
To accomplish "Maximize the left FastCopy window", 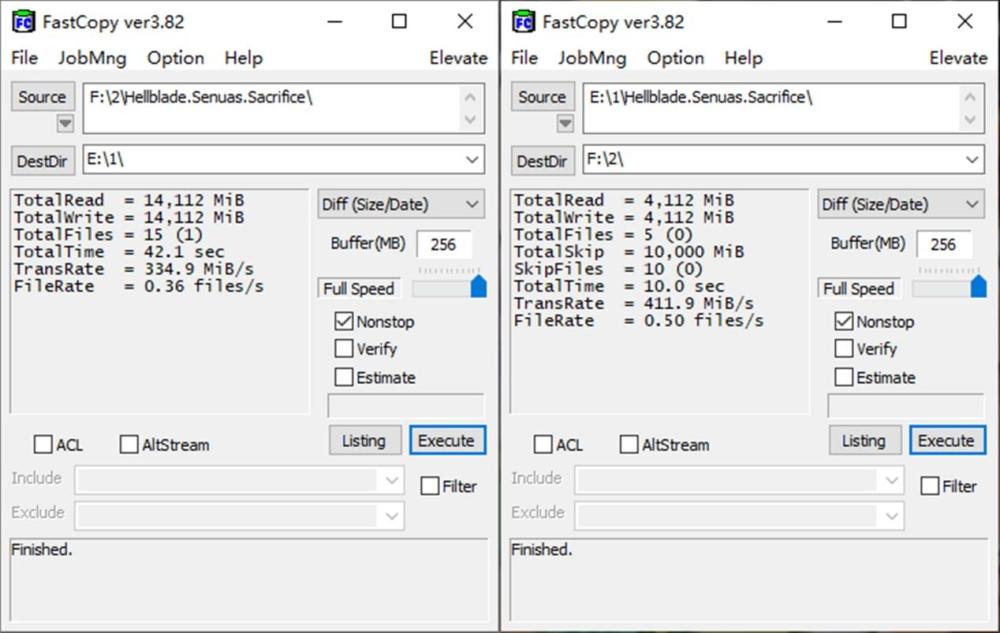I will point(399,22).
